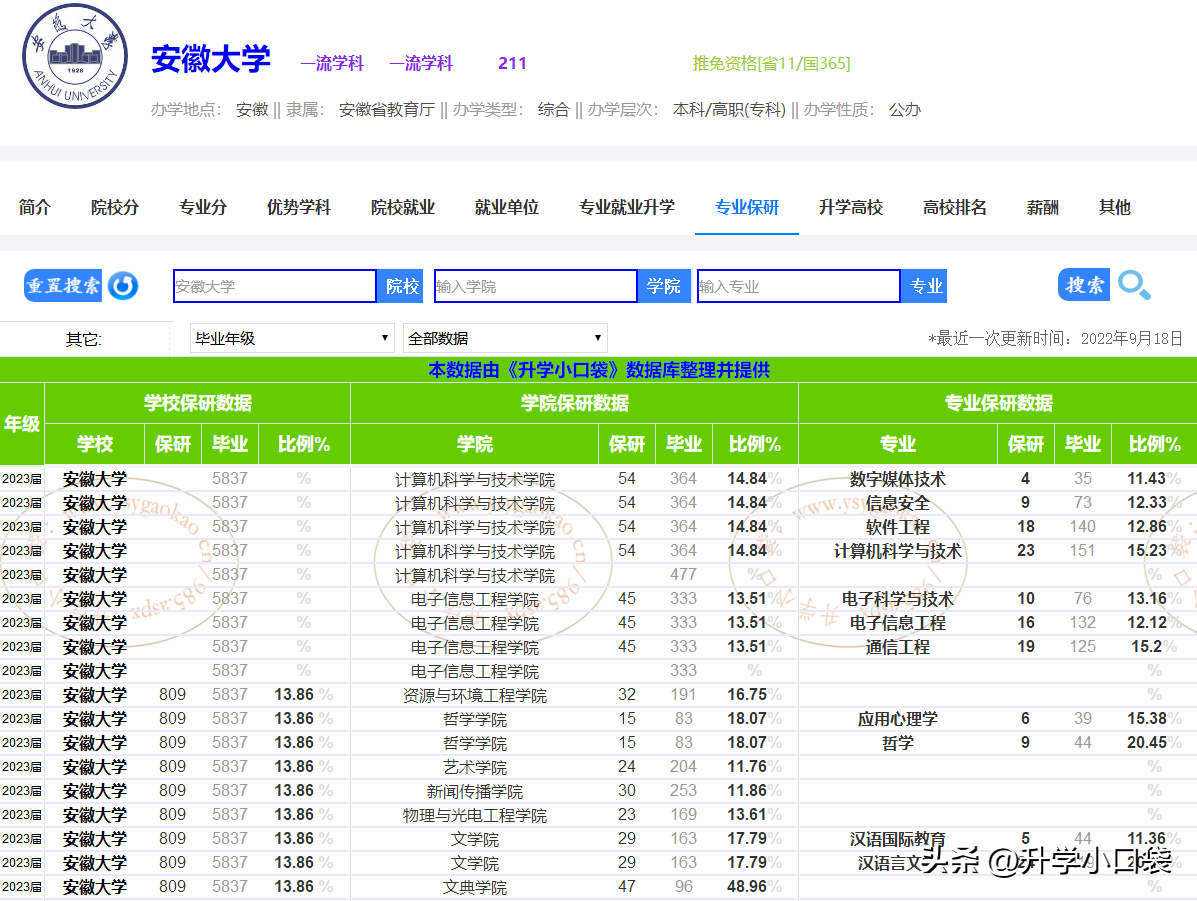Open the 就业单位 tab
The width and height of the screenshot is (1197, 901).
pos(506,207)
